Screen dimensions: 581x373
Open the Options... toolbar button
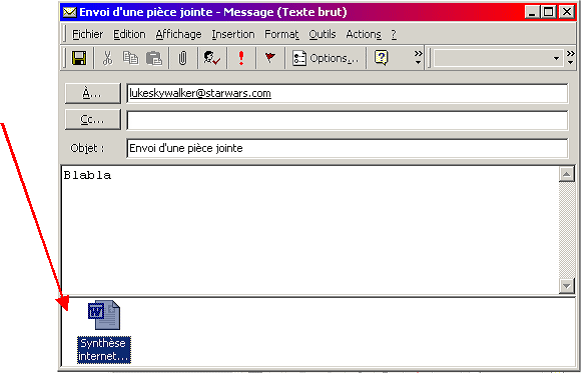point(326,58)
